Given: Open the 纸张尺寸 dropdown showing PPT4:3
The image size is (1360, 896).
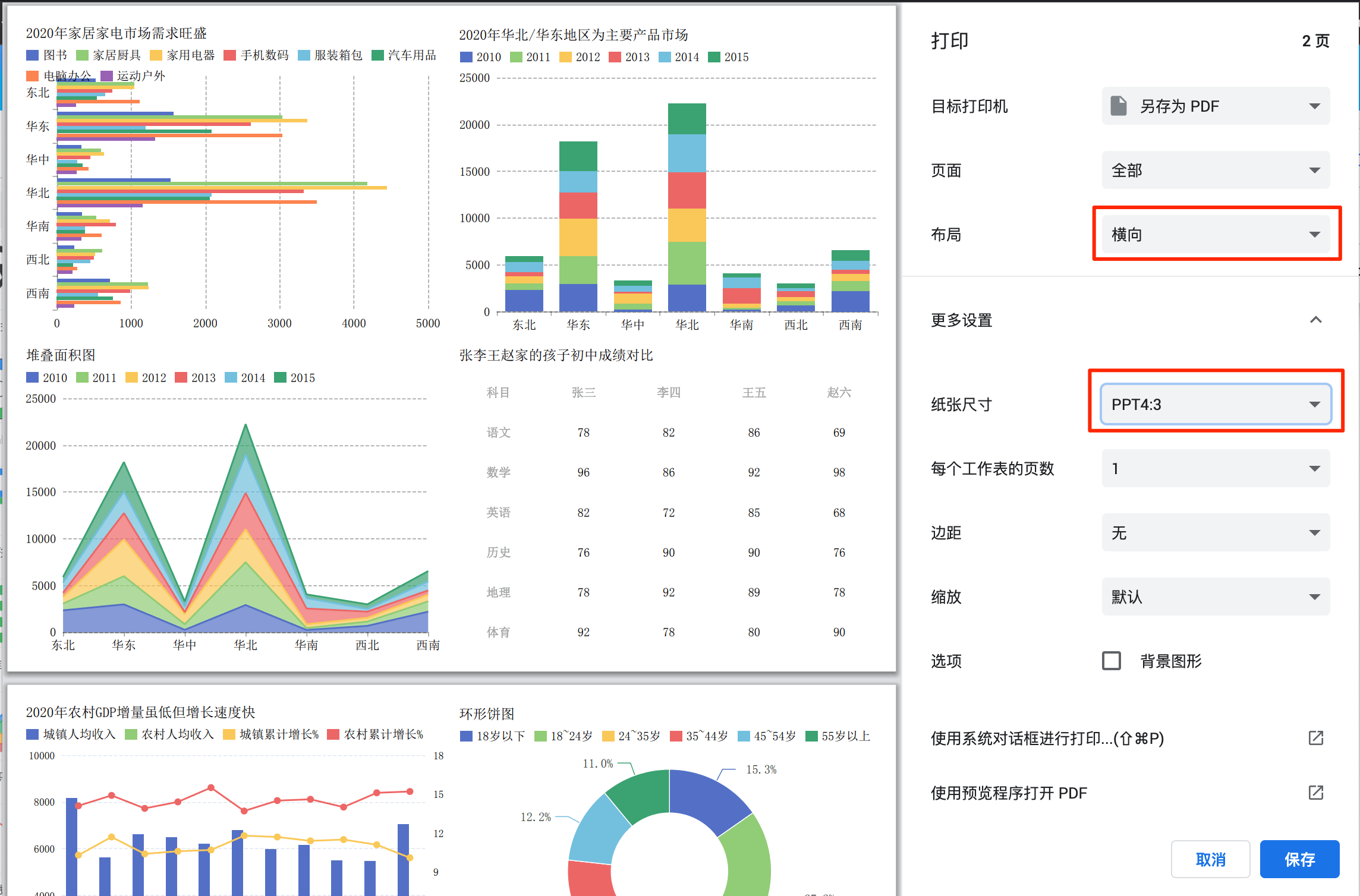Looking at the screenshot, I should click(1216, 405).
